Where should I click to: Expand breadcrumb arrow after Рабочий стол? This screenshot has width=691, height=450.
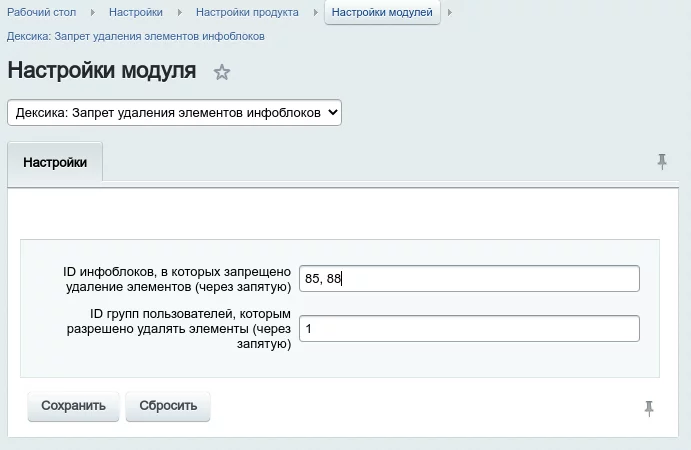(x=94, y=12)
